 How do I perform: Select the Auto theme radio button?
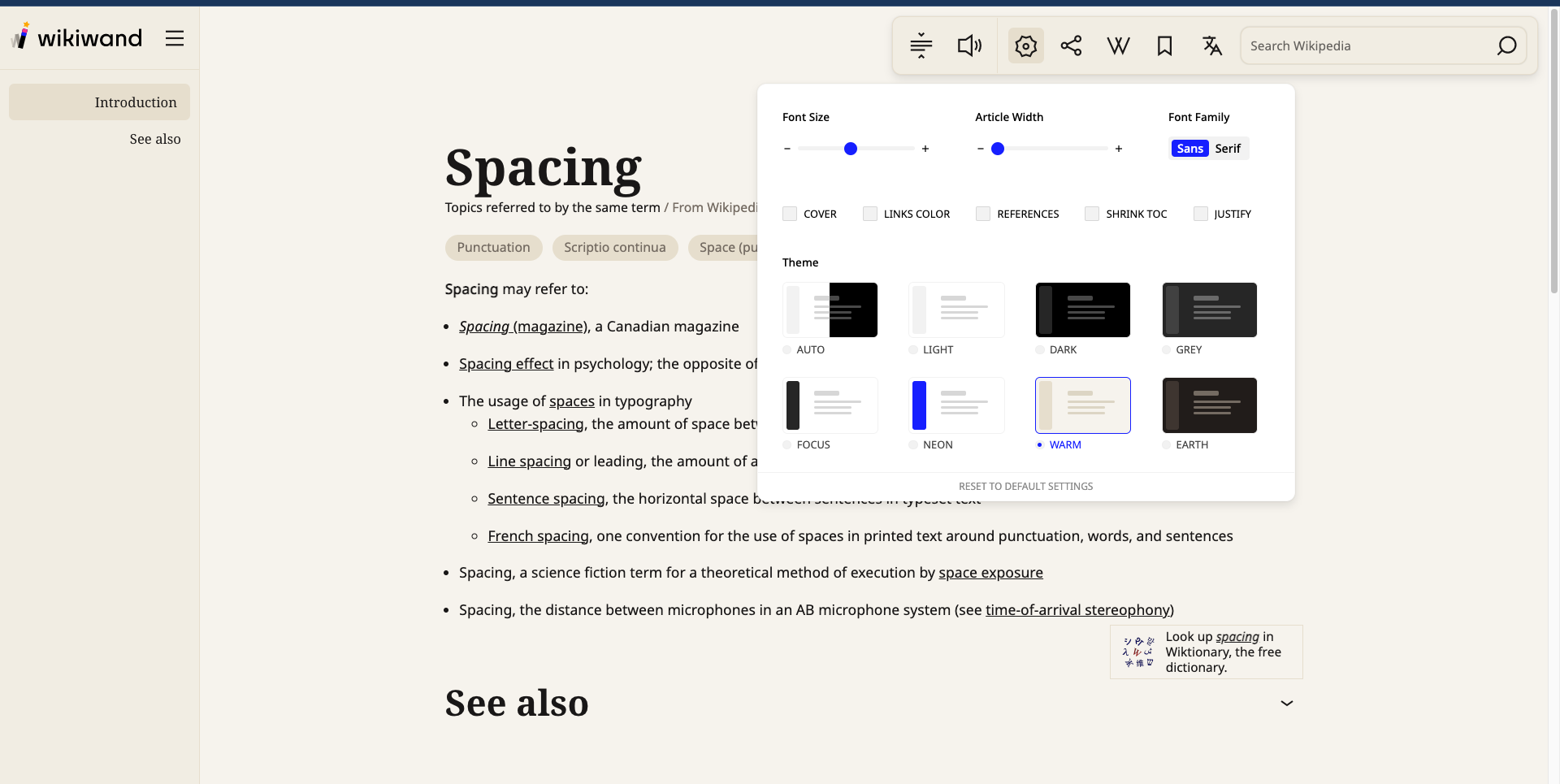point(786,349)
